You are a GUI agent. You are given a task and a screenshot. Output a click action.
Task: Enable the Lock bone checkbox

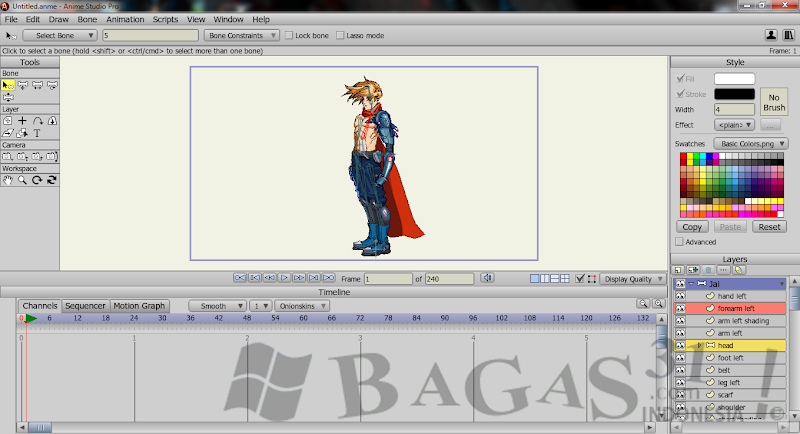[289, 35]
